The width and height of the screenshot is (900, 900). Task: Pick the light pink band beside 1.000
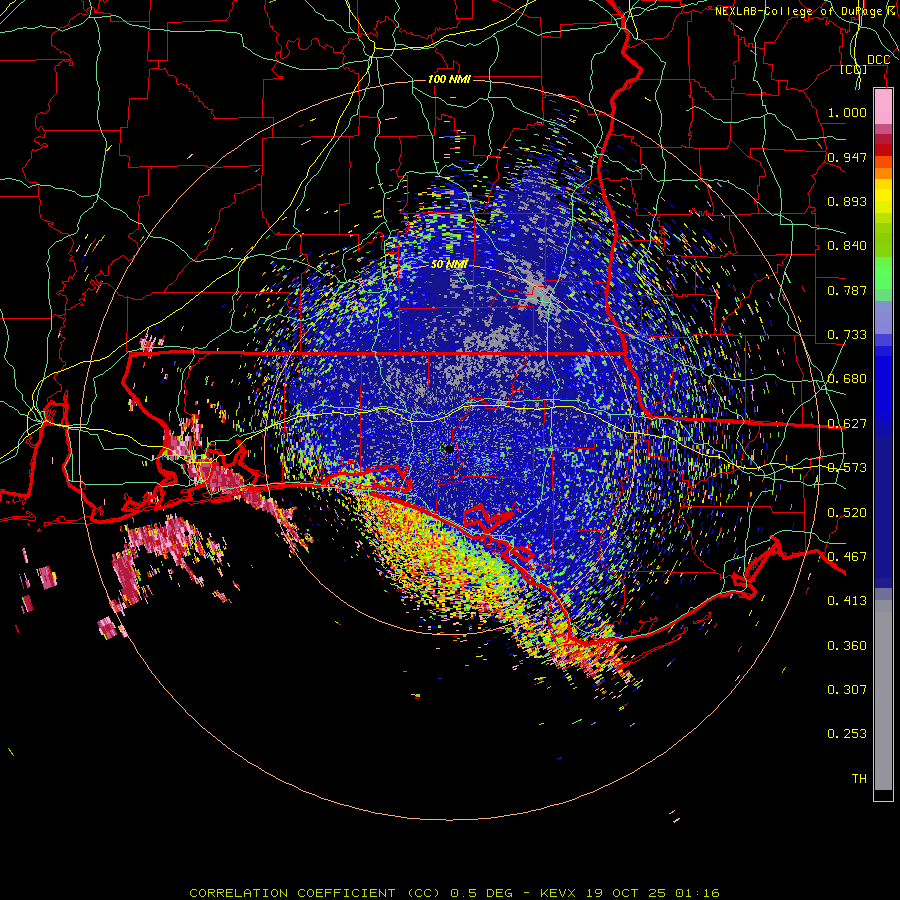click(x=883, y=107)
